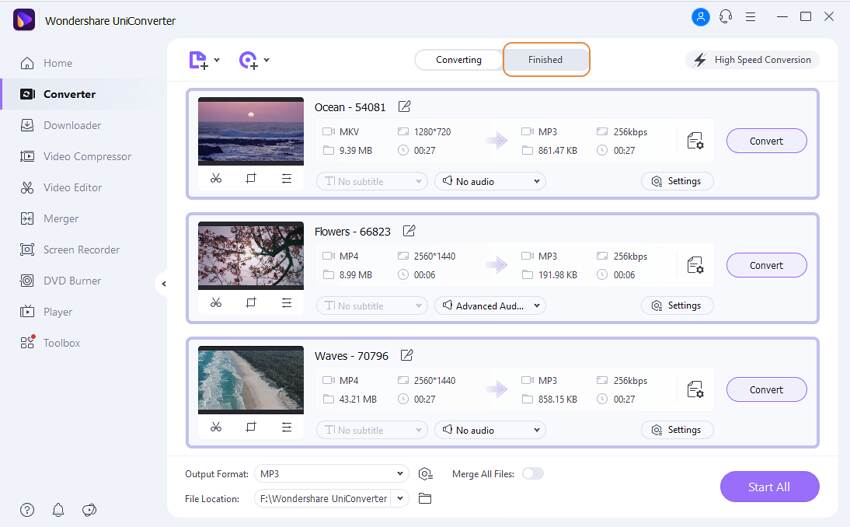The width and height of the screenshot is (850, 527).
Task: Expand Advanced Audio dropdown for Flowers
Action: (x=489, y=306)
